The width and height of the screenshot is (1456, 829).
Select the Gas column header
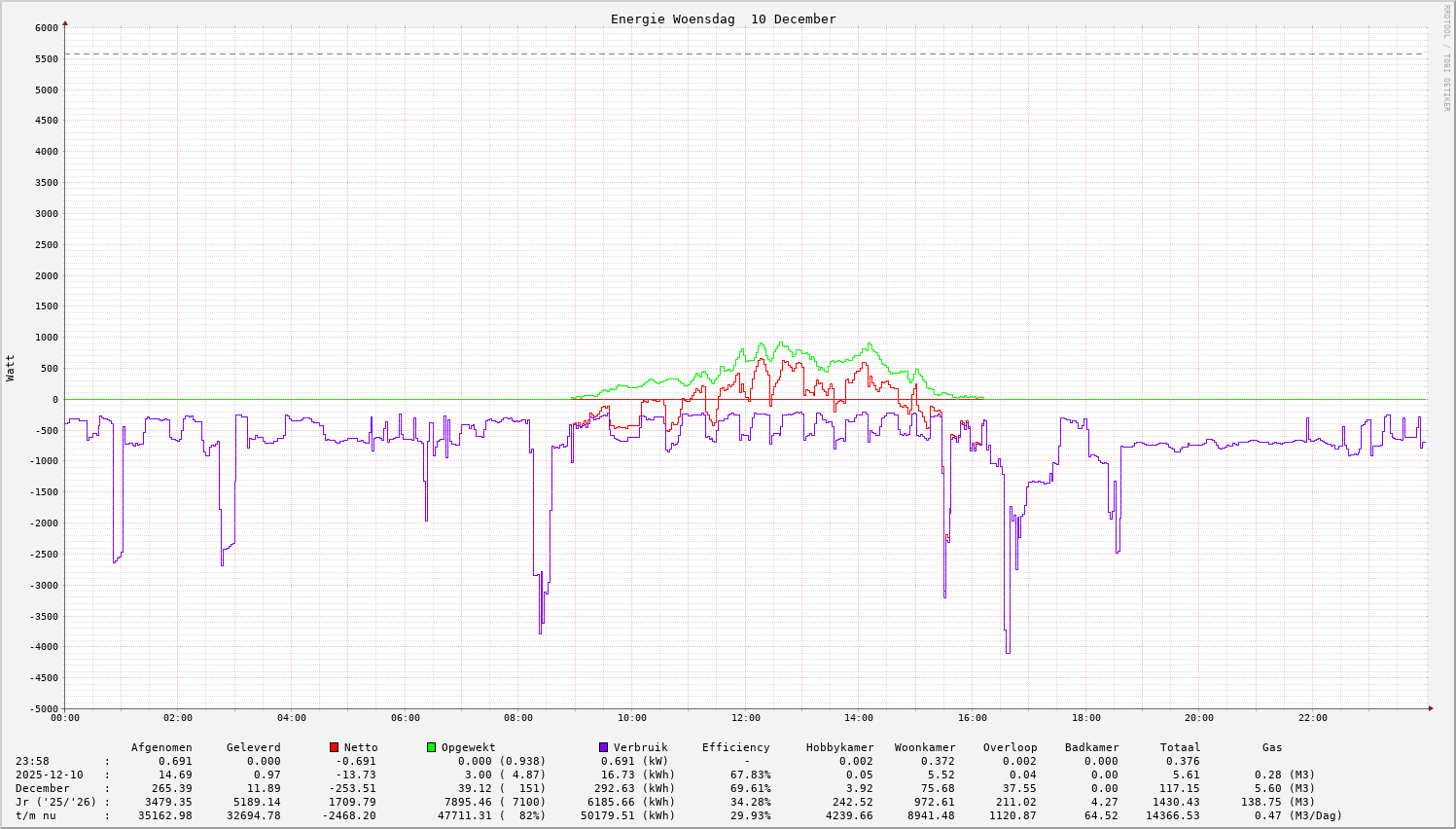[1272, 747]
